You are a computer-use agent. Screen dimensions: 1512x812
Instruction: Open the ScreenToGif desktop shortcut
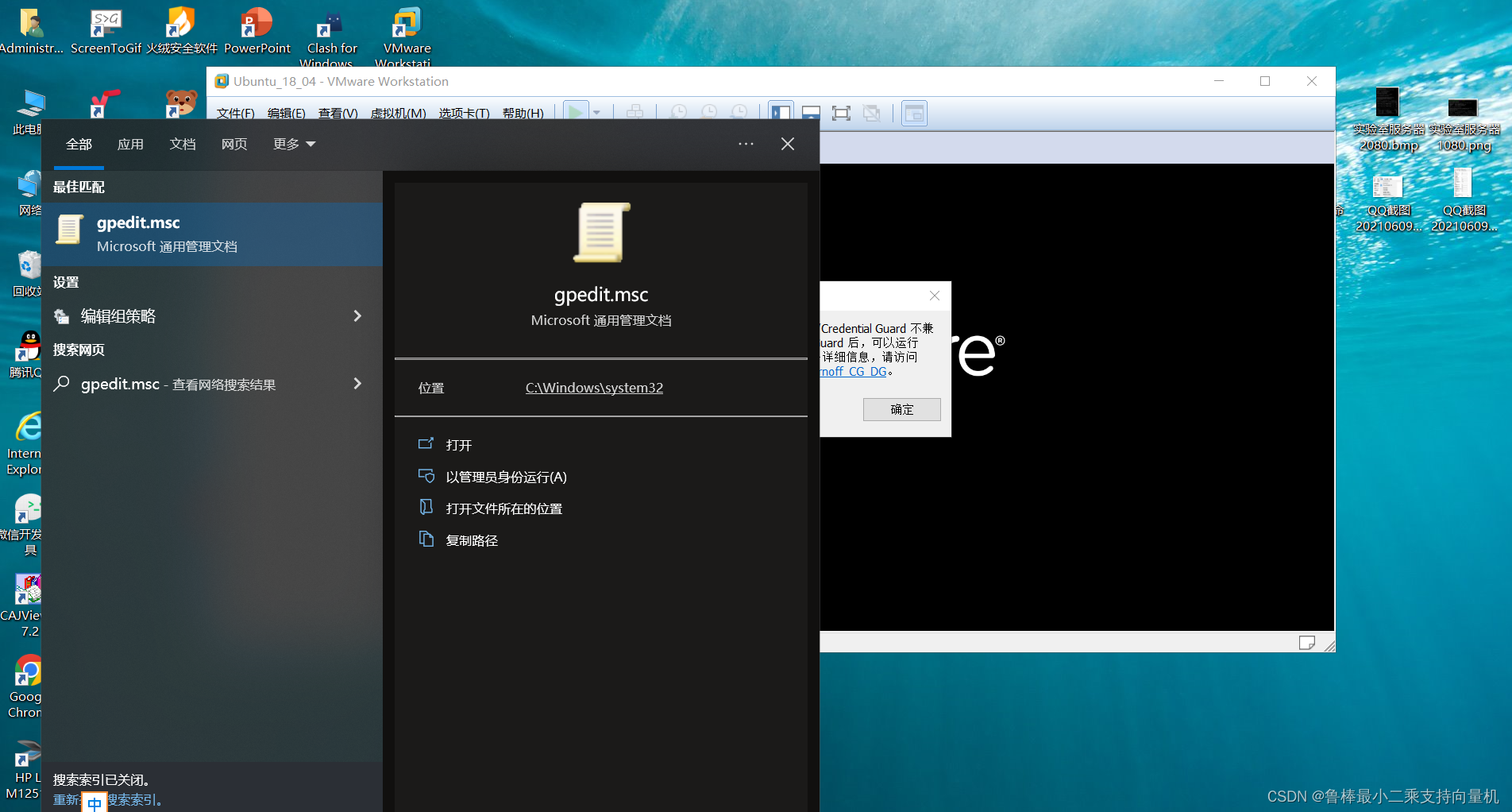pyautogui.click(x=106, y=30)
